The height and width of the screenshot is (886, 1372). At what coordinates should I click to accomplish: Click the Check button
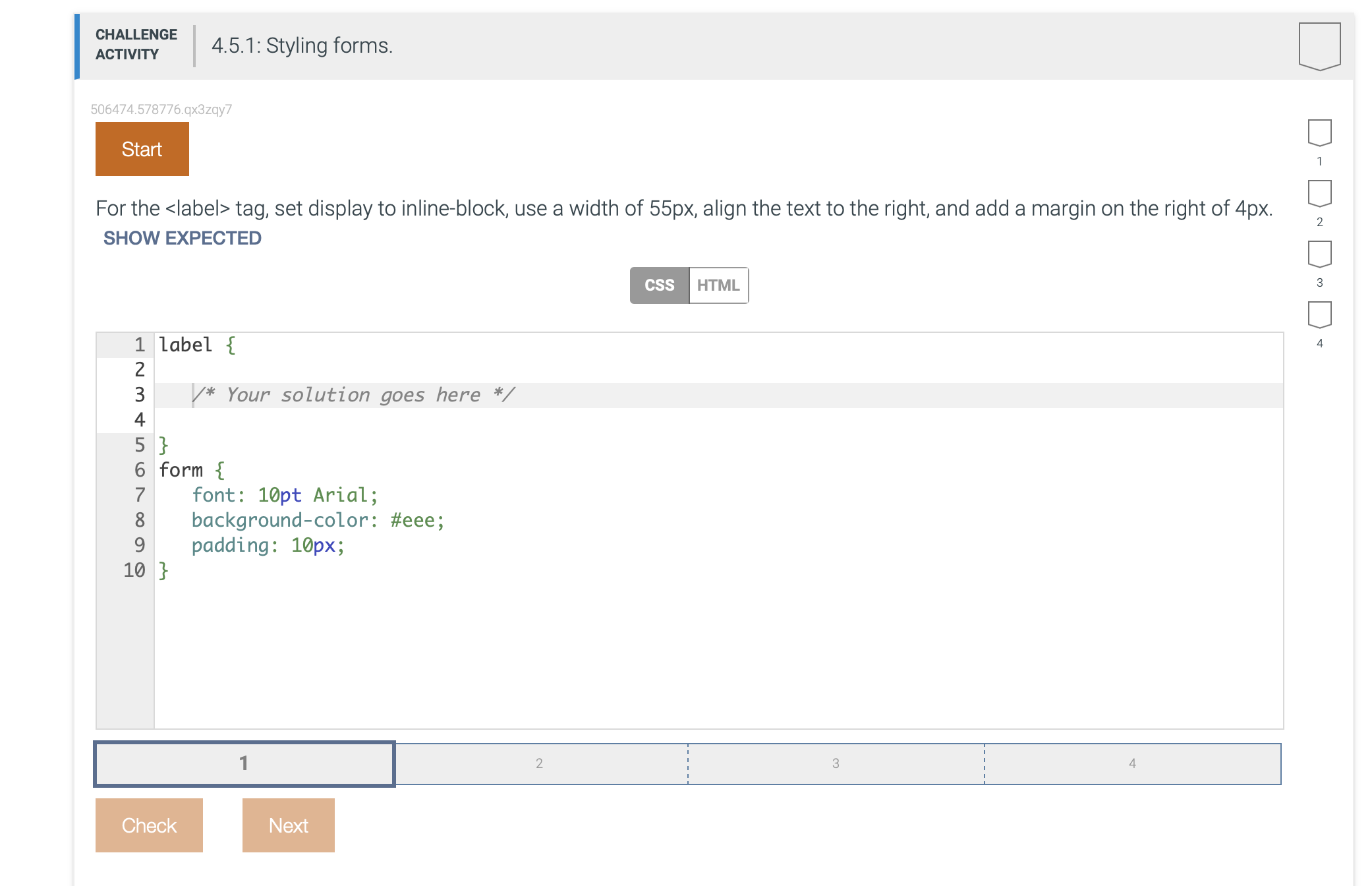149,825
